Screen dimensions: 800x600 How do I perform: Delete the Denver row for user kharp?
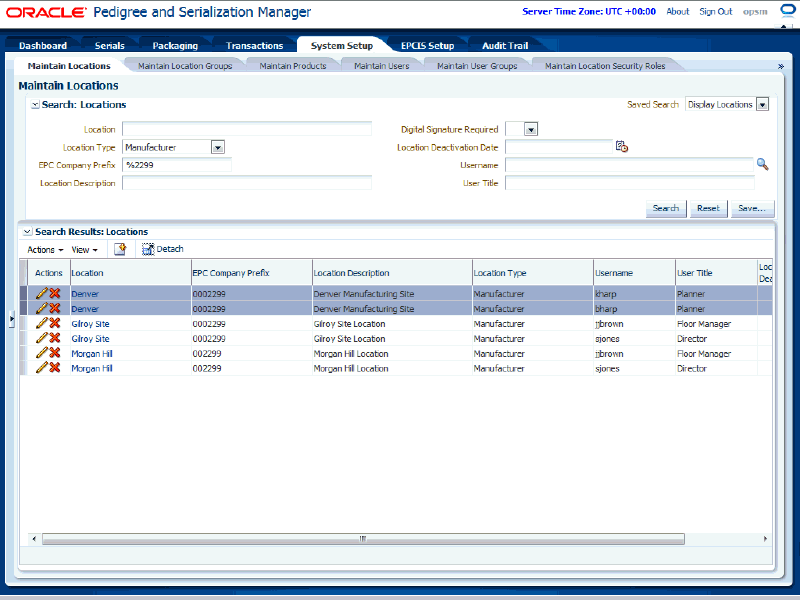(x=55, y=293)
